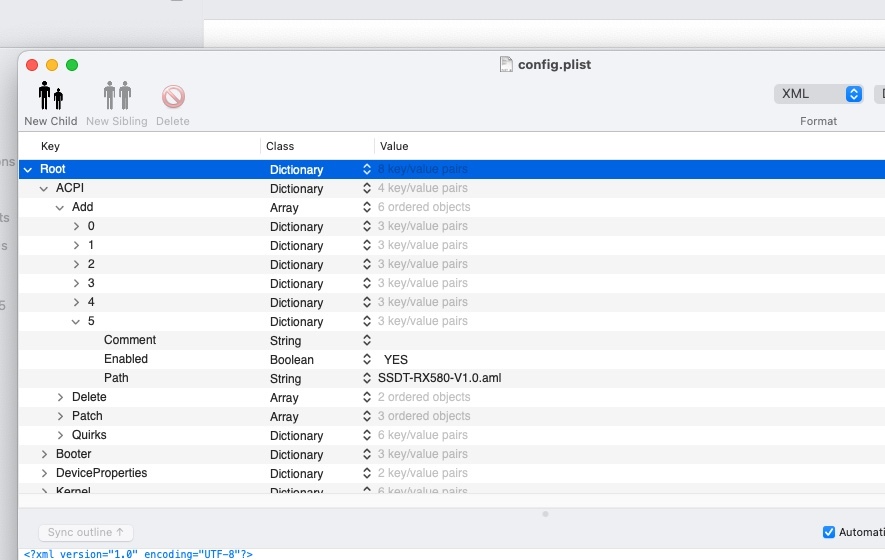Expand item 1 under Add

pyautogui.click(x=76, y=246)
